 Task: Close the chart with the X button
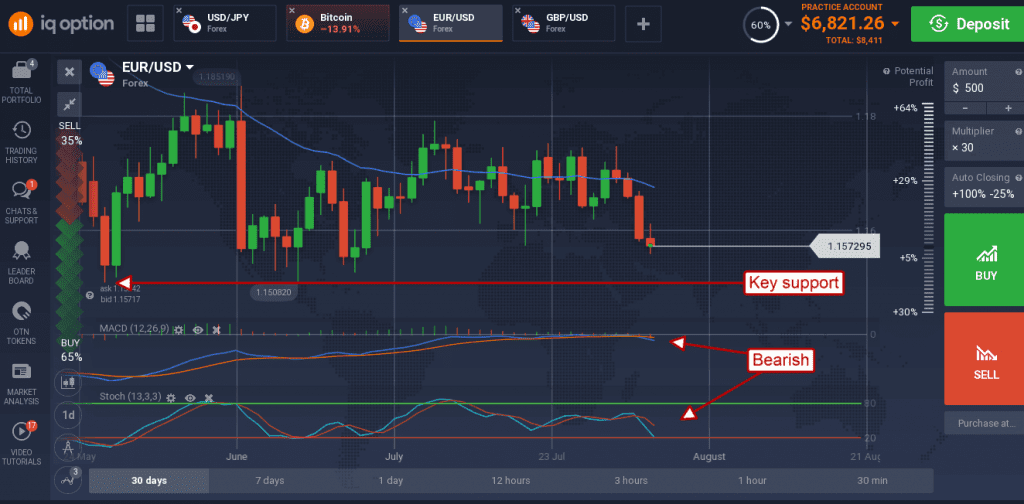(x=69, y=72)
